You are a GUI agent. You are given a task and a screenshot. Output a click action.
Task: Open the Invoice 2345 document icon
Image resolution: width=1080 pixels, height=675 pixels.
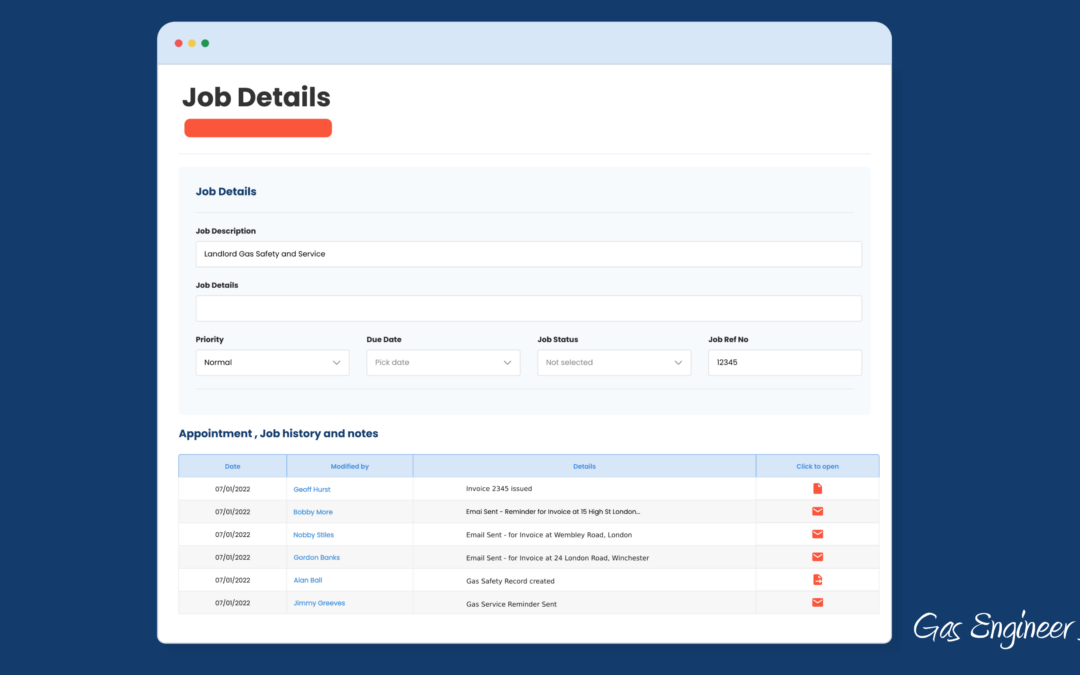click(817, 488)
